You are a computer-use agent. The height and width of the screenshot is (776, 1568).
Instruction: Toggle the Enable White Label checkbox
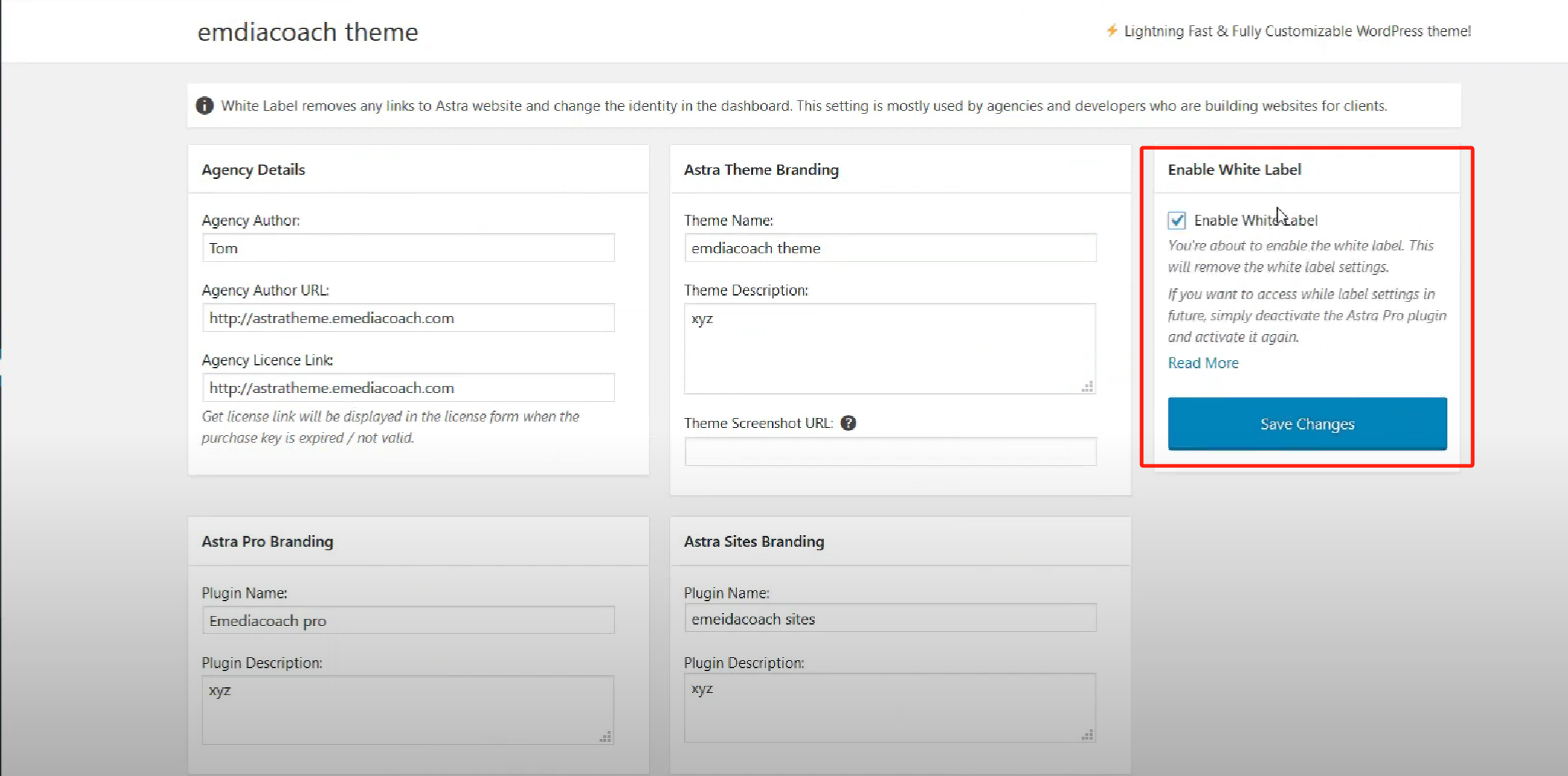[1177, 220]
